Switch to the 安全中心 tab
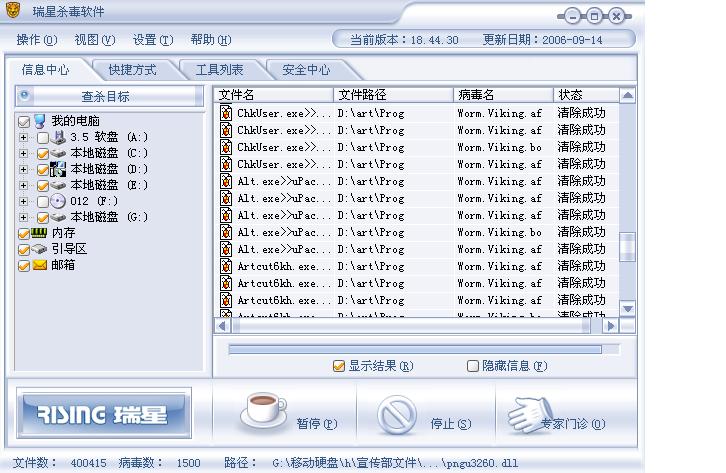Image resolution: width=726 pixels, height=473 pixels. click(306, 70)
